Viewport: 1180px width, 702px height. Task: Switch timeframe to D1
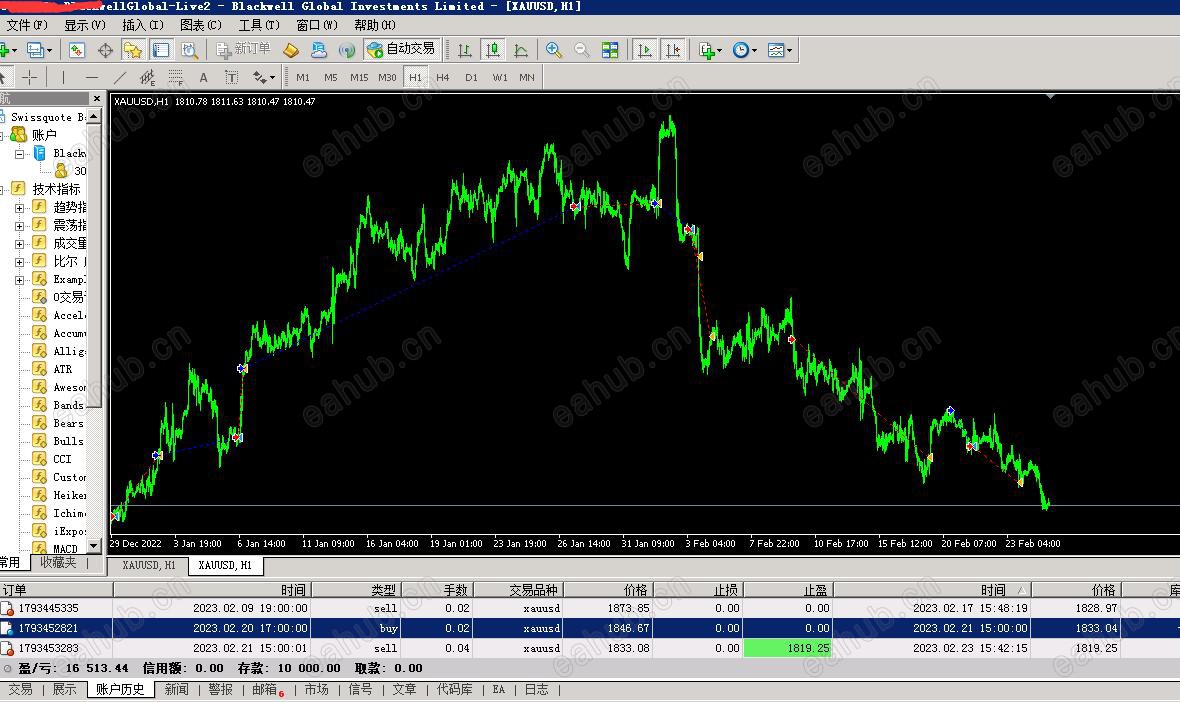[471, 77]
